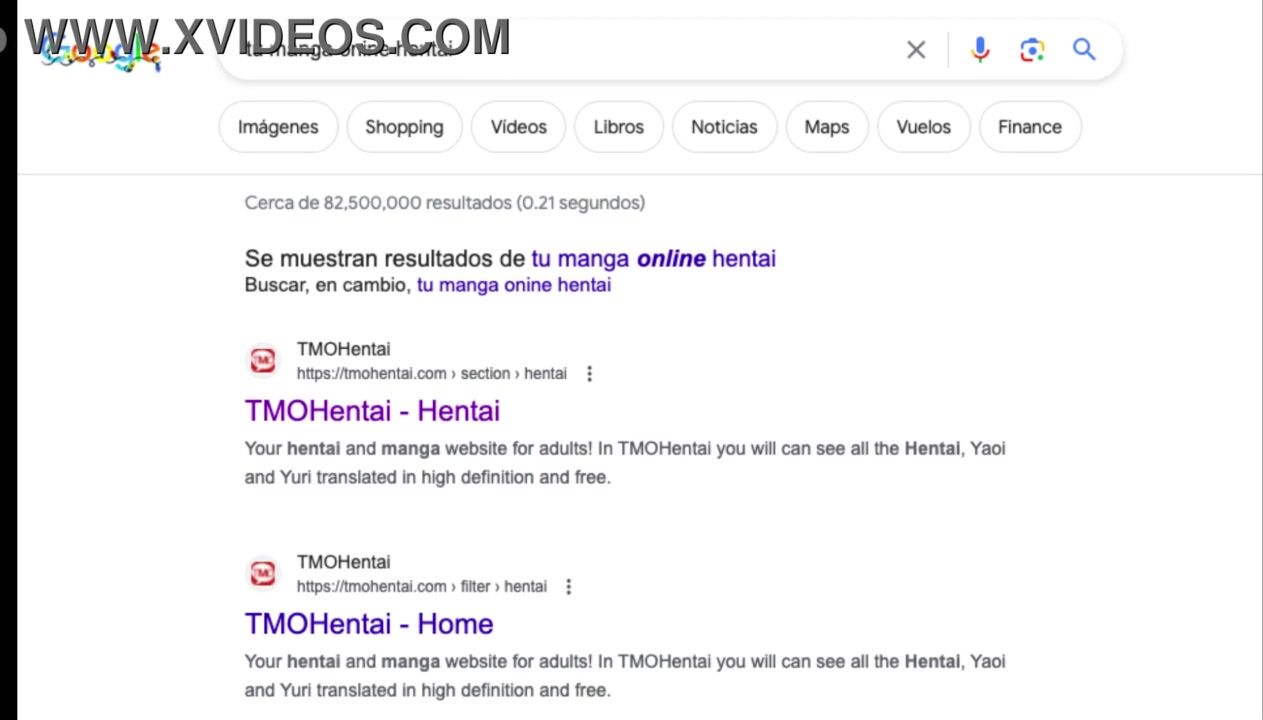Select the Noticias filter chip
The height and width of the screenshot is (720, 1263).
(724, 127)
